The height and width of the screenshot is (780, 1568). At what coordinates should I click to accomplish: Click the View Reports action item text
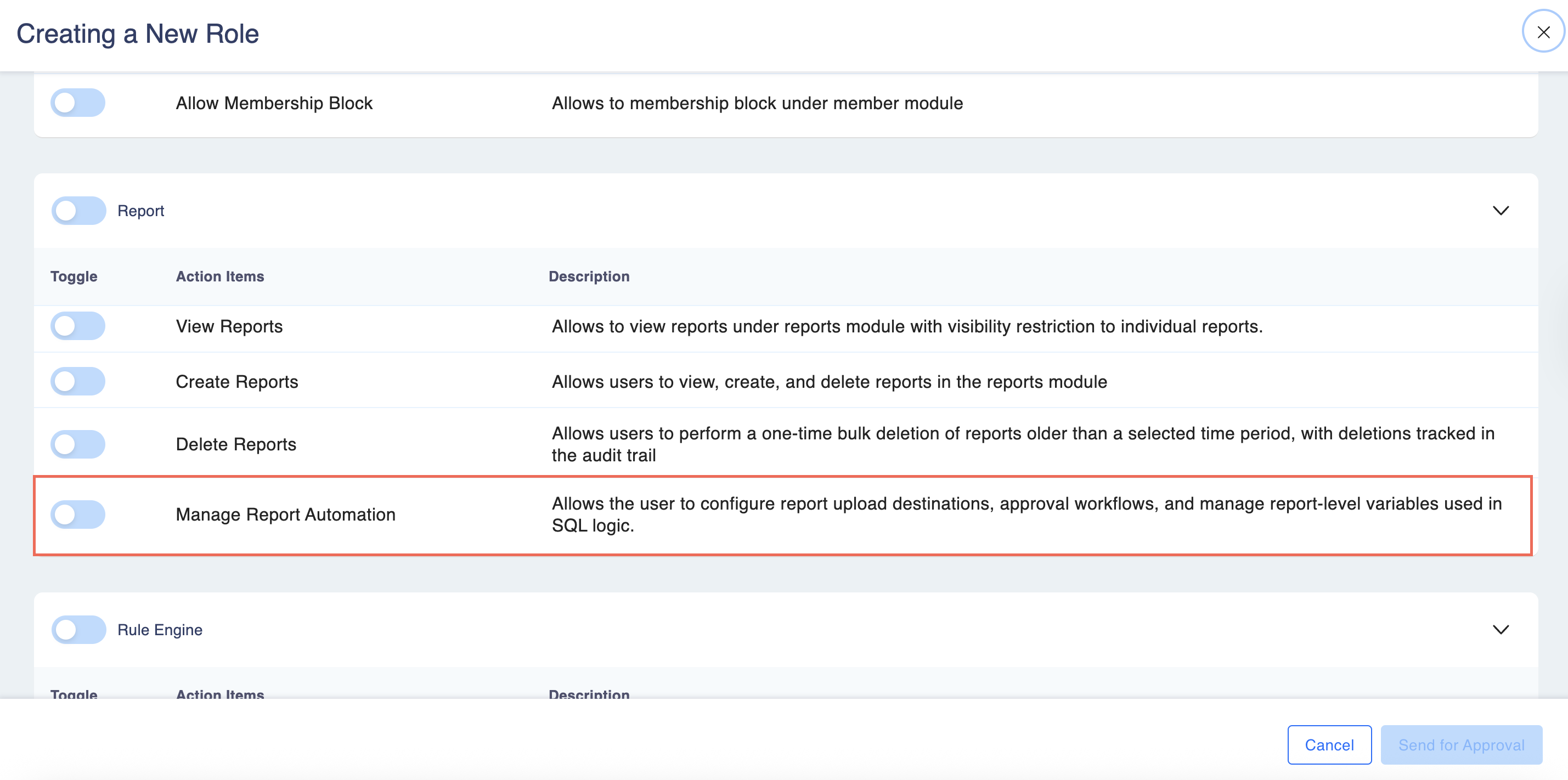point(229,327)
